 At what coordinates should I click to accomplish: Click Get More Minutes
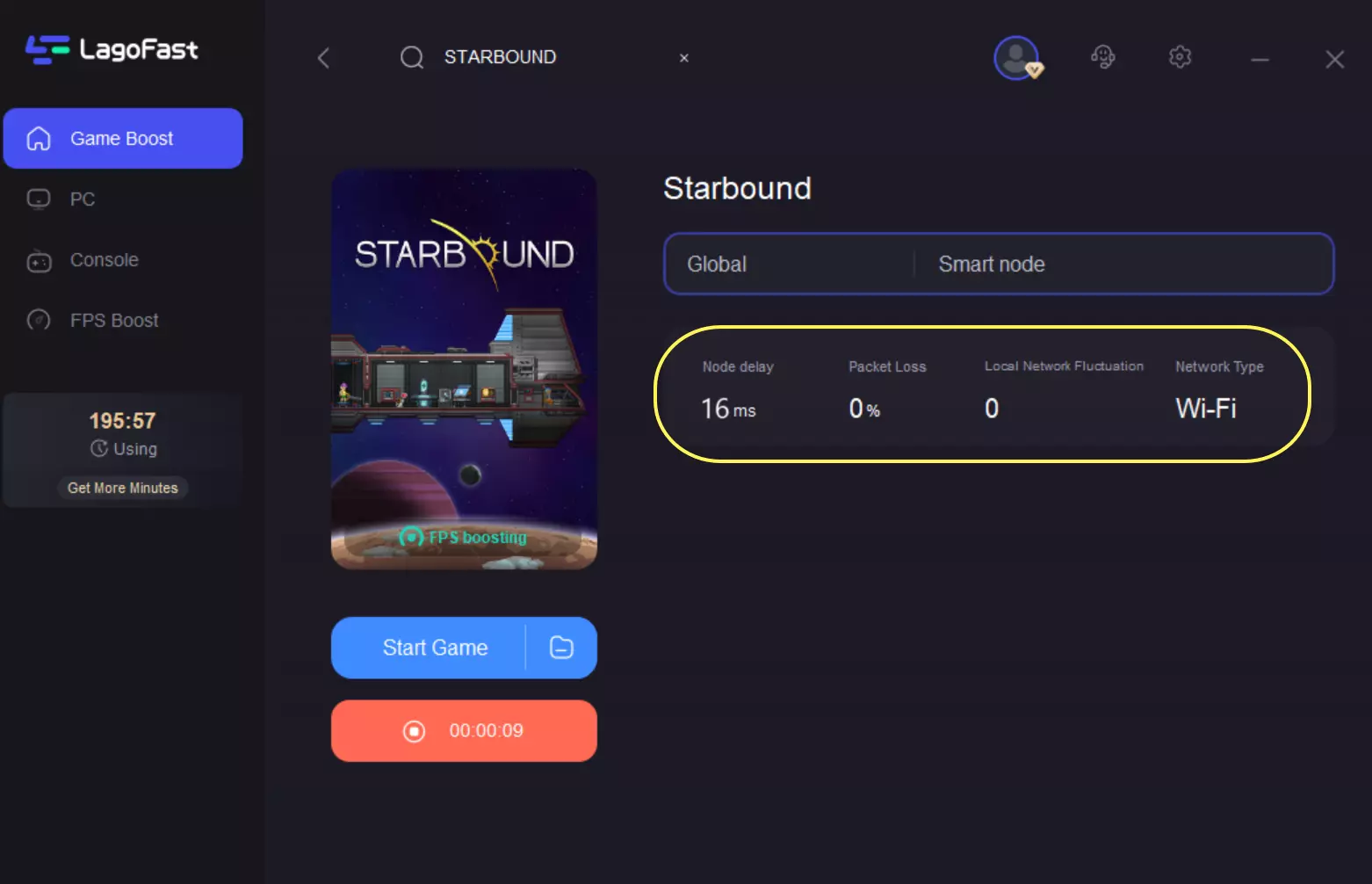pyautogui.click(x=123, y=488)
